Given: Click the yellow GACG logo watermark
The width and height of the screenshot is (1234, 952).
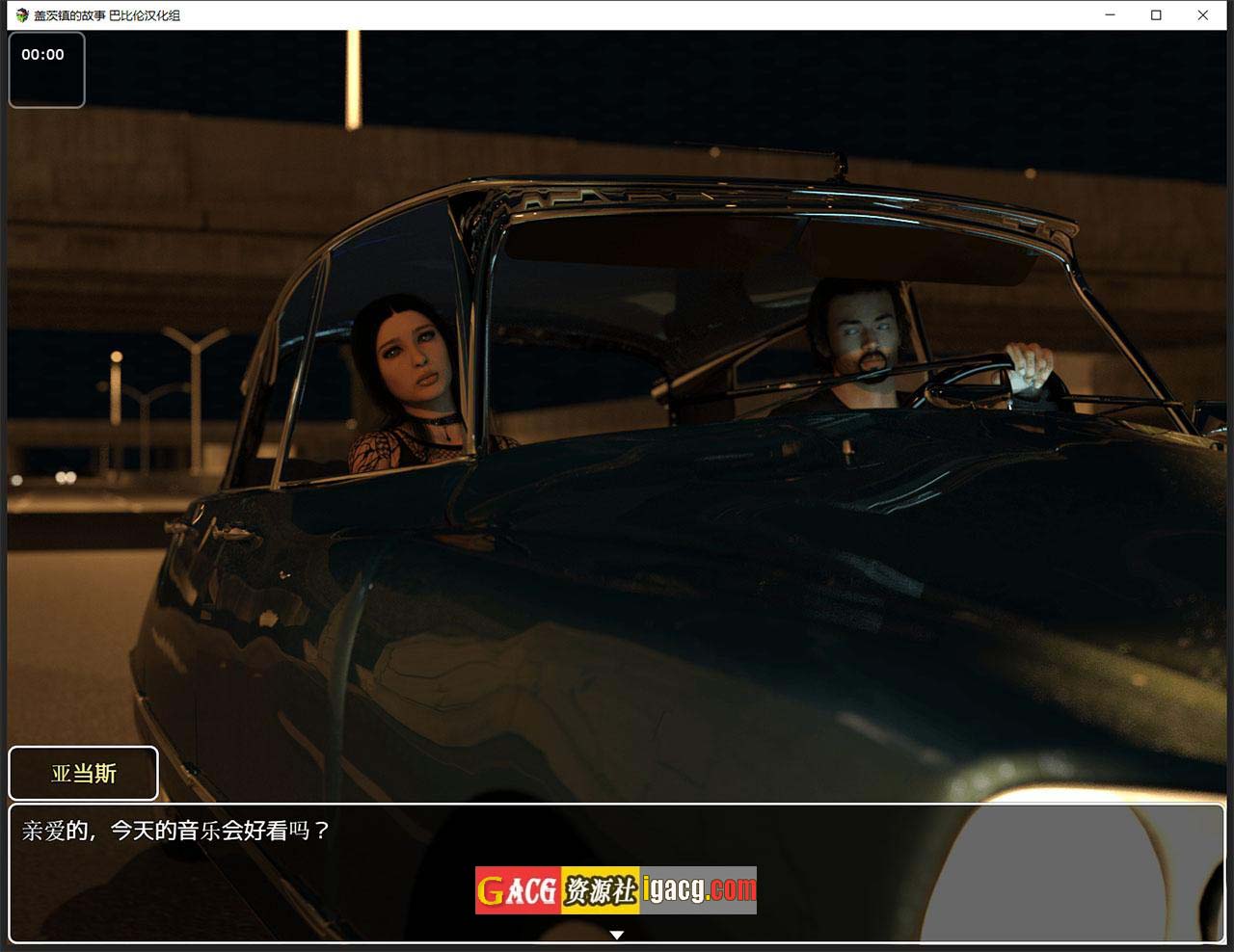Looking at the screenshot, I should [x=518, y=890].
